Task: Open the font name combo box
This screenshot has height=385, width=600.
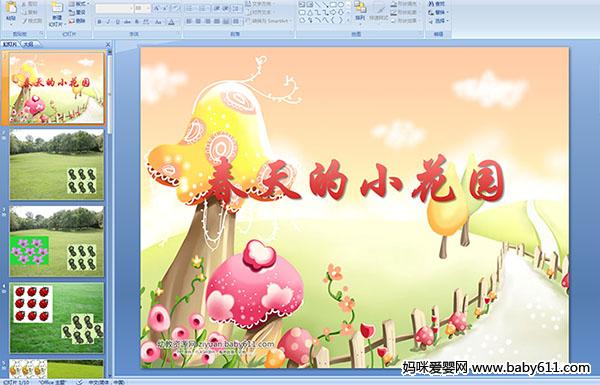Action: click(114, 8)
